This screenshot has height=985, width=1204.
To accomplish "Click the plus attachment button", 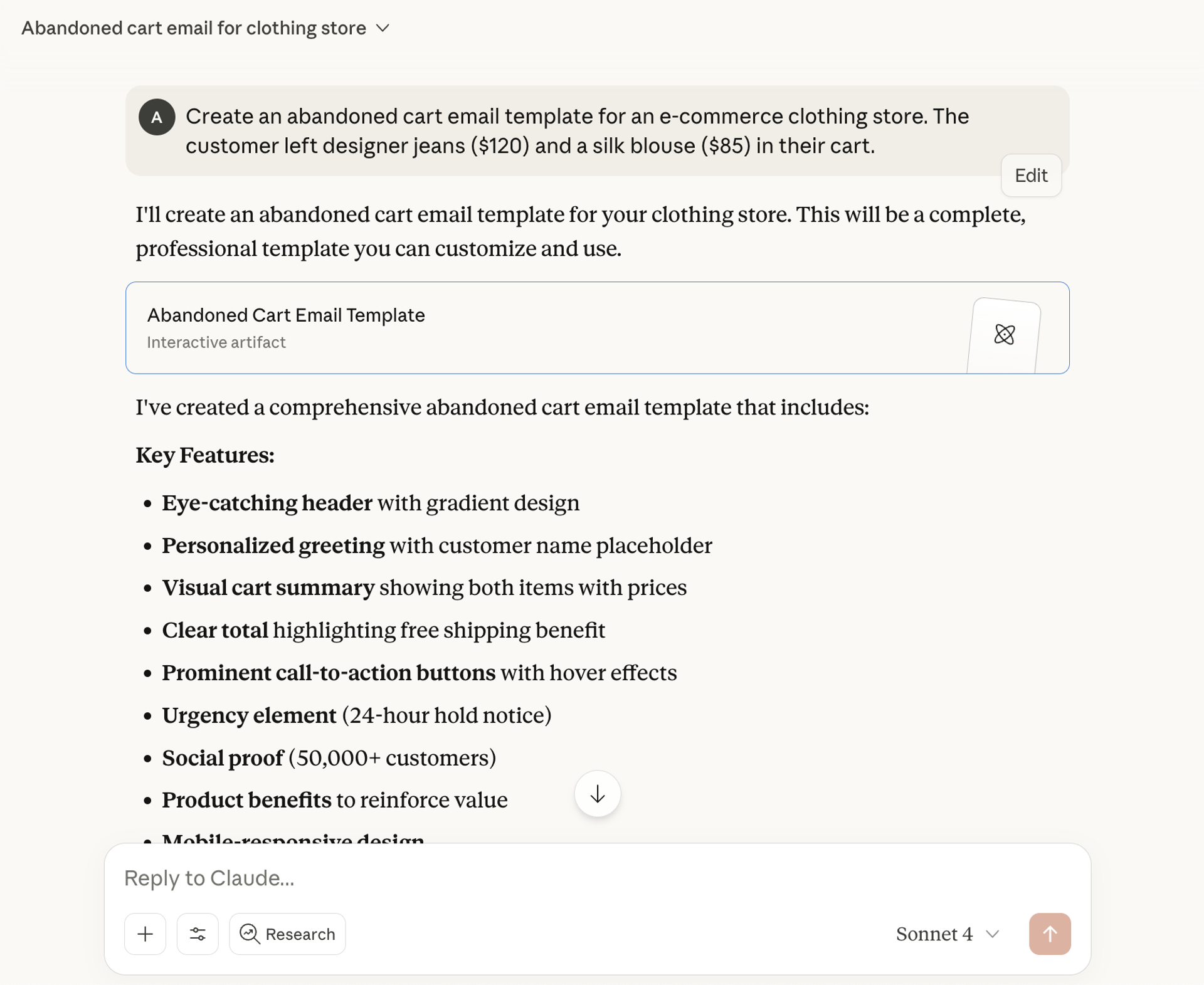I will (x=145, y=934).
